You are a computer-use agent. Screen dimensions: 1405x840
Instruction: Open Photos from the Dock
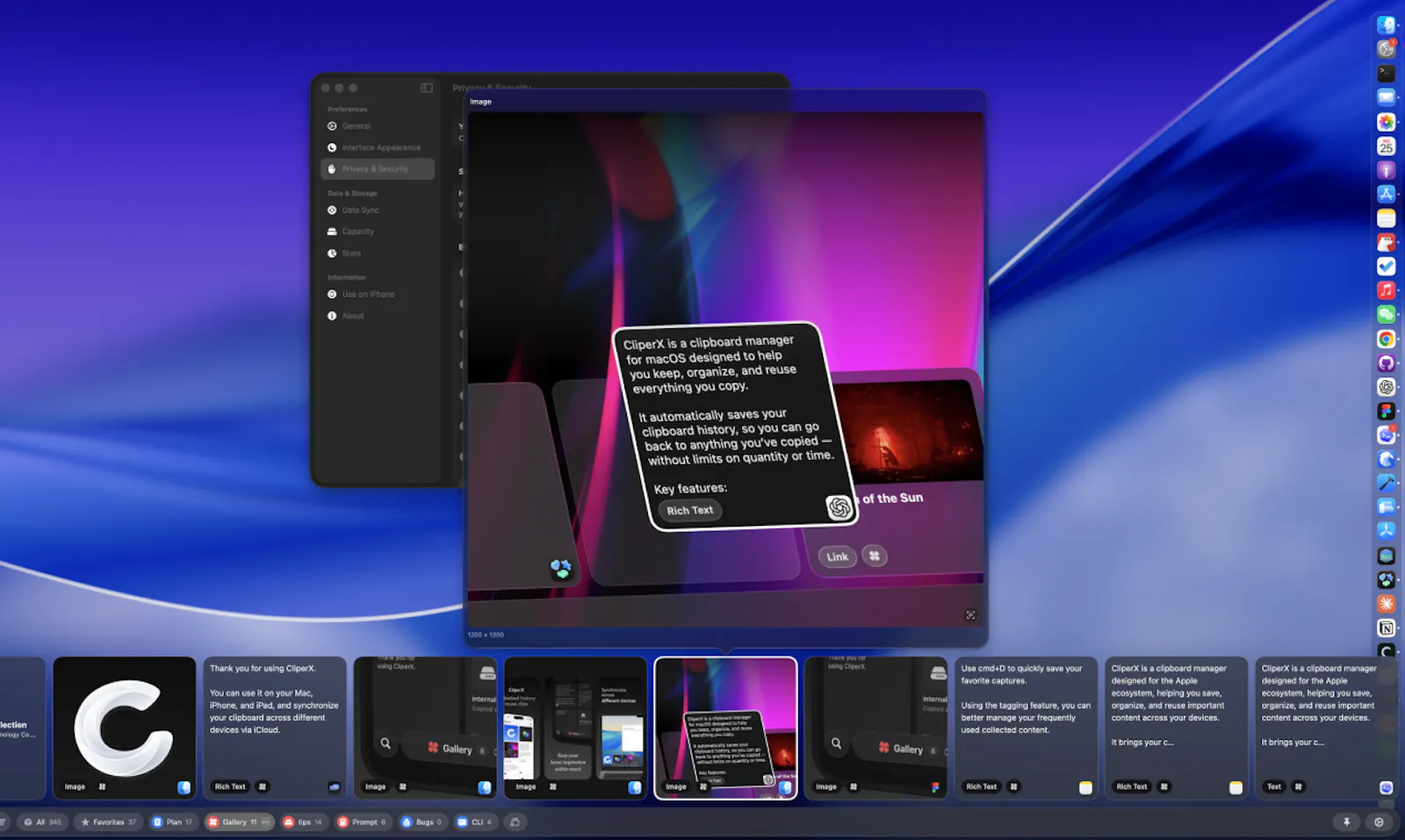pos(1386,122)
